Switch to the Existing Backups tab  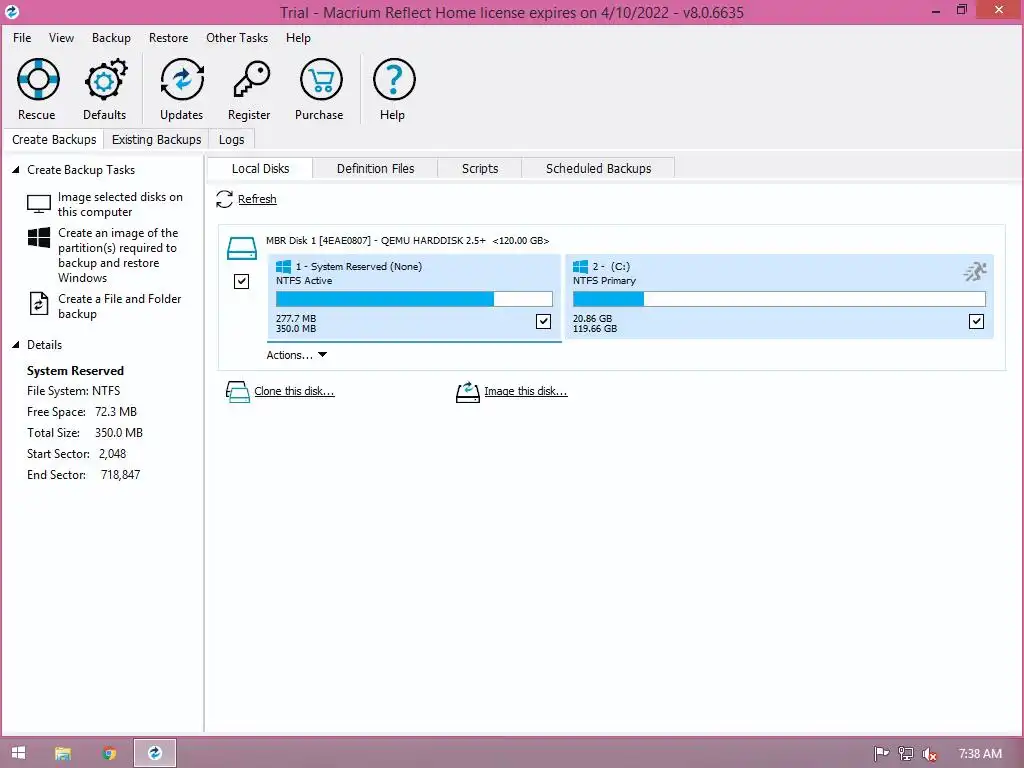coord(157,140)
